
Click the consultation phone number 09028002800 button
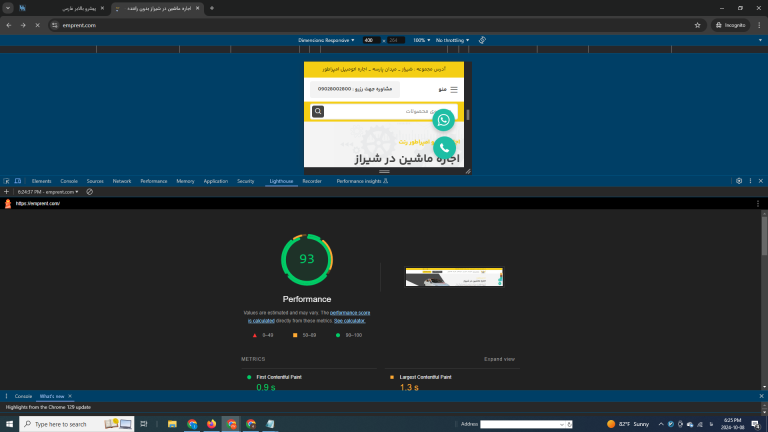[355, 89]
